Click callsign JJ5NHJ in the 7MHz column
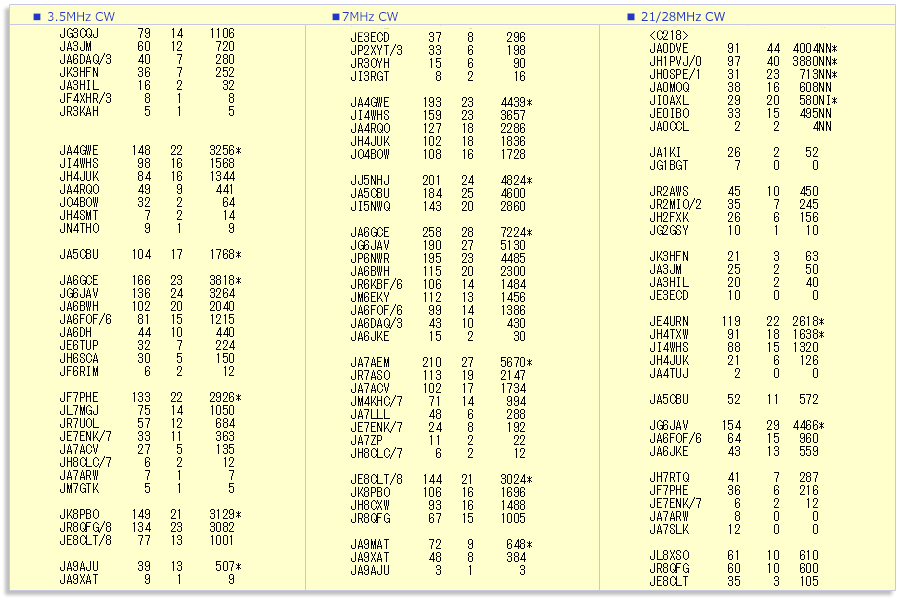 click(x=370, y=180)
